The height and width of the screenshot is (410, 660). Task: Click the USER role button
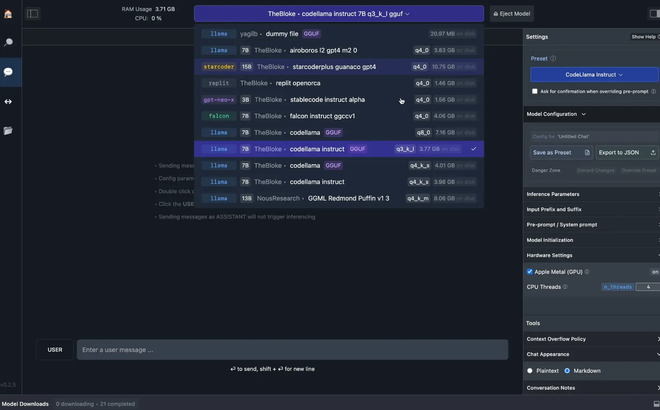(55, 350)
